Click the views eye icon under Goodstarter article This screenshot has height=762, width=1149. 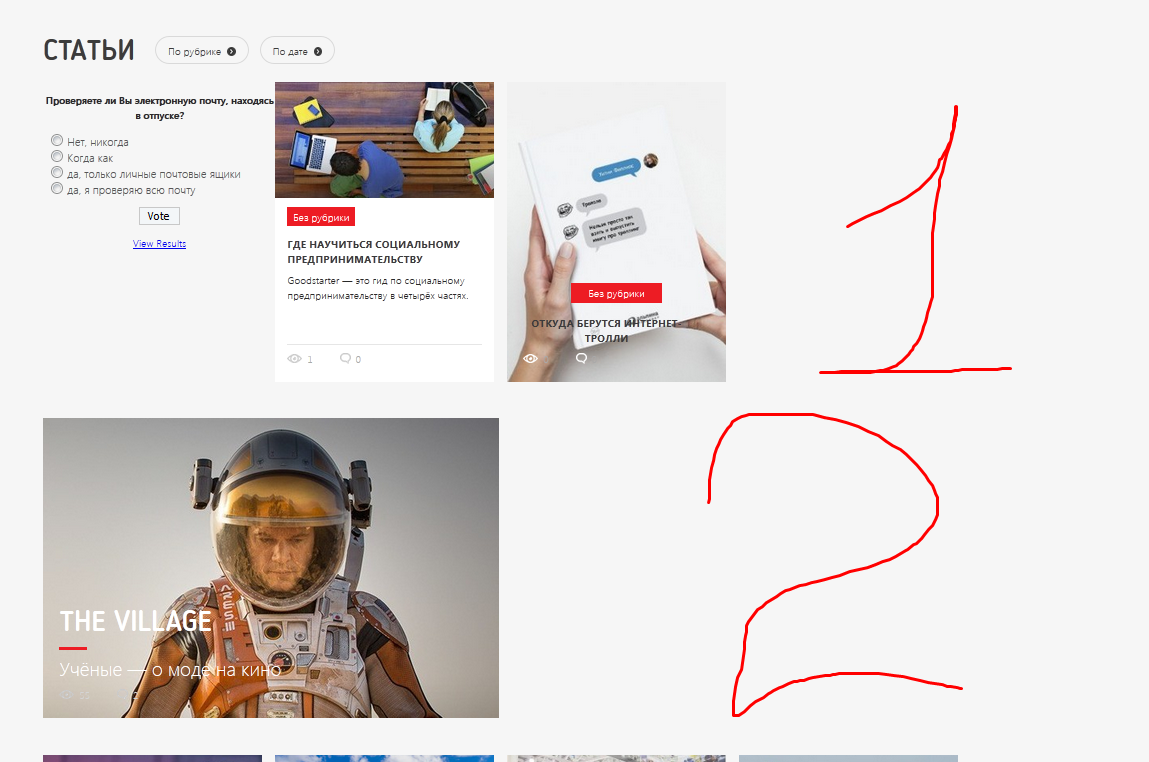295,358
